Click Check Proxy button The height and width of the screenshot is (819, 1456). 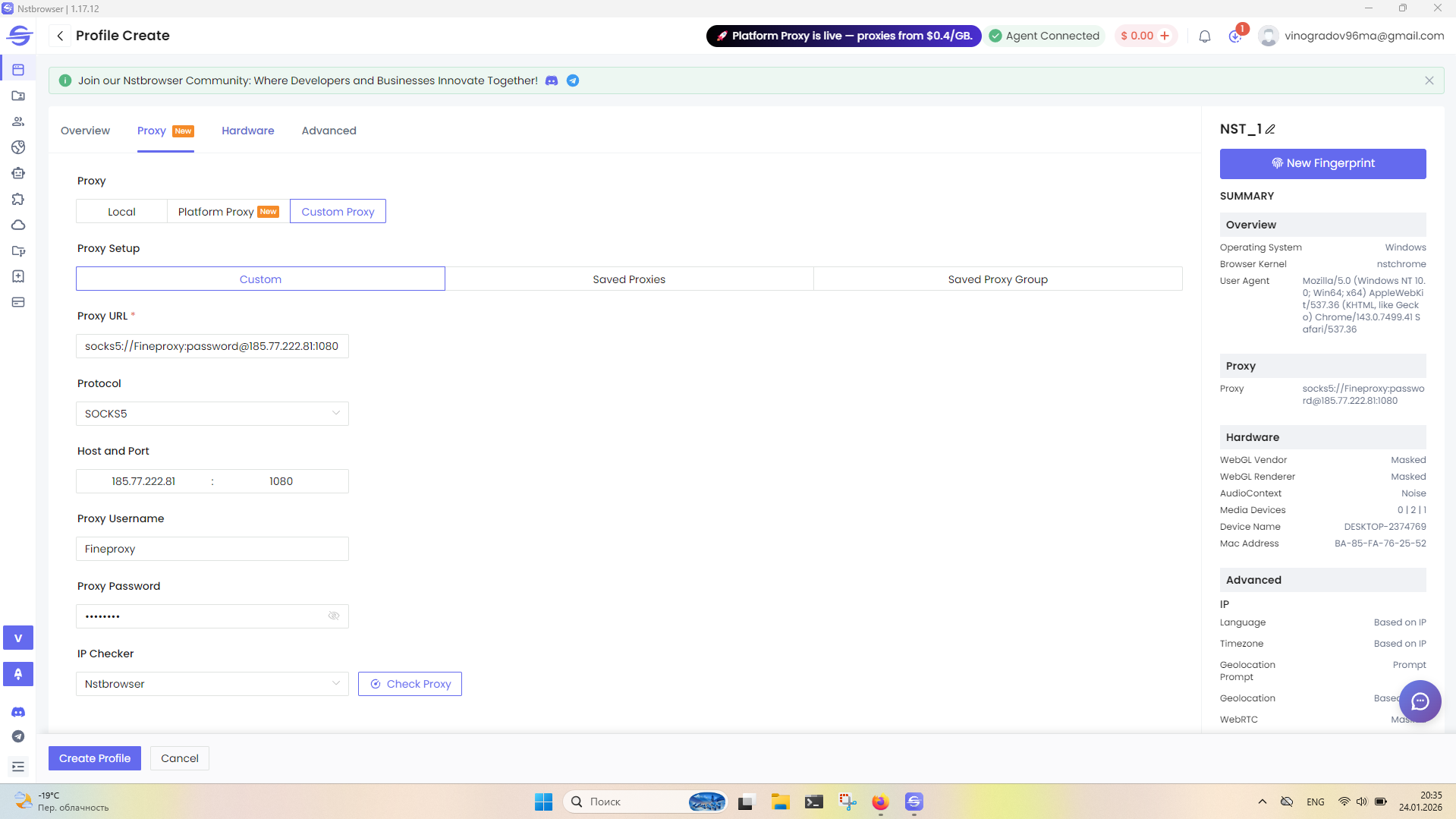click(410, 684)
